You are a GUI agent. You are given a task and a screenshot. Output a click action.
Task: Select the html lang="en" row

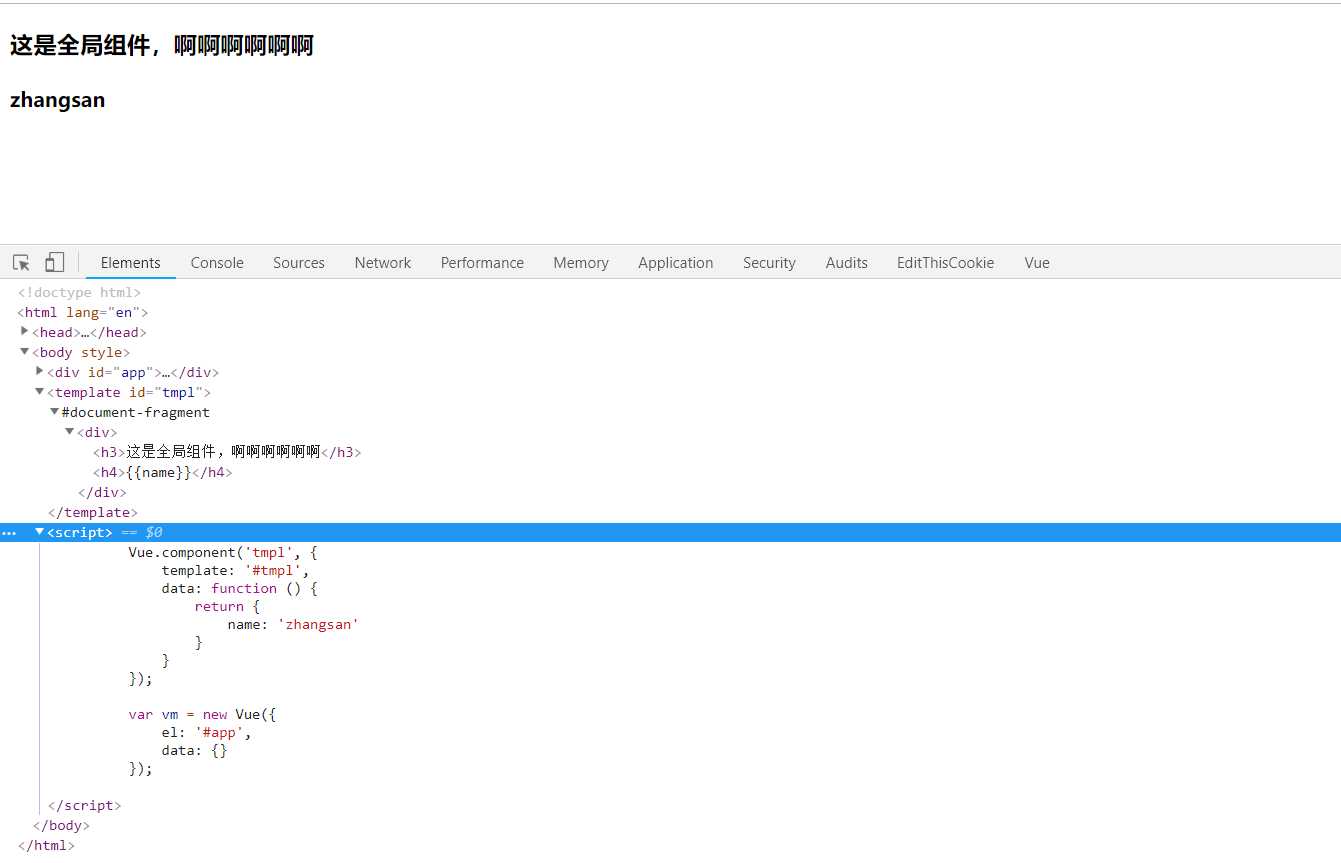[x=82, y=312]
